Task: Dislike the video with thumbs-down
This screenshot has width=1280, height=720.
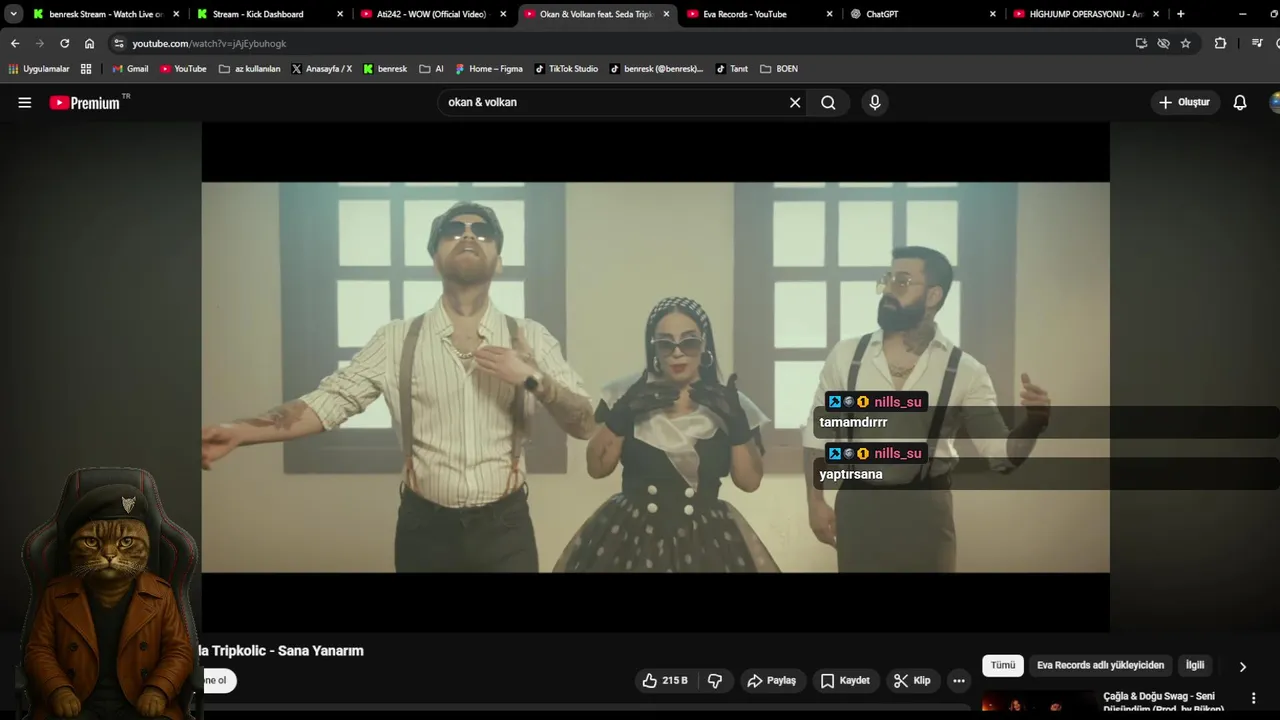Action: click(x=715, y=680)
